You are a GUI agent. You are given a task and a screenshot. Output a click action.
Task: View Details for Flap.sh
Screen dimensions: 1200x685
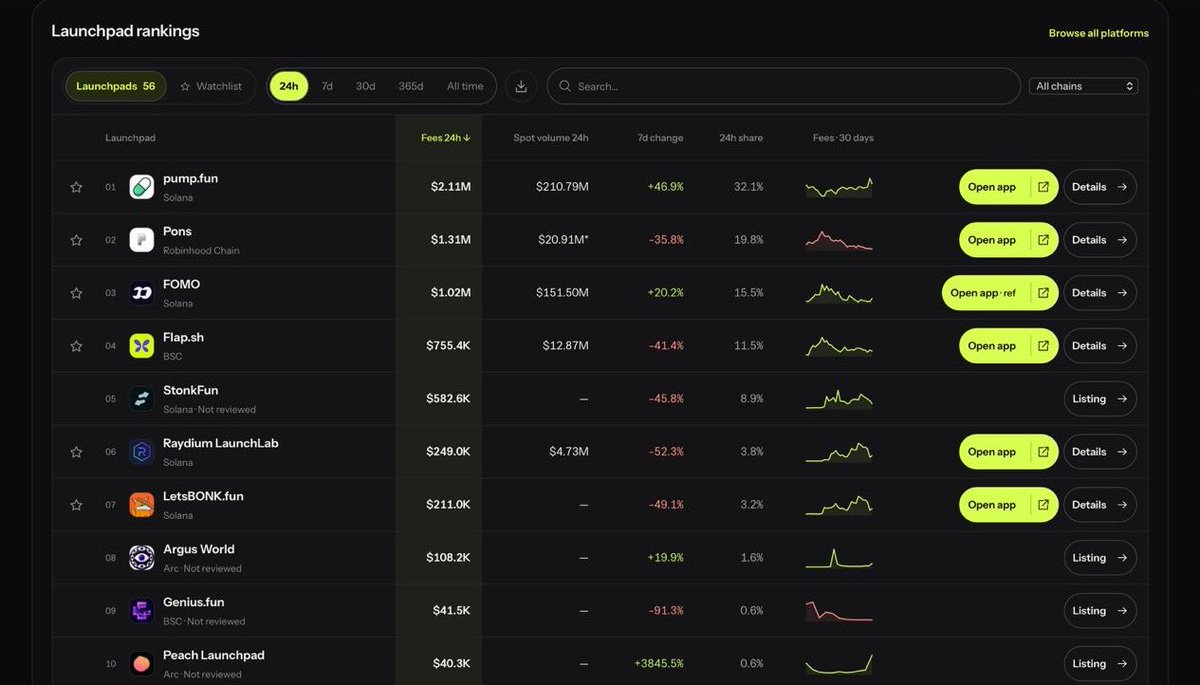(1100, 346)
